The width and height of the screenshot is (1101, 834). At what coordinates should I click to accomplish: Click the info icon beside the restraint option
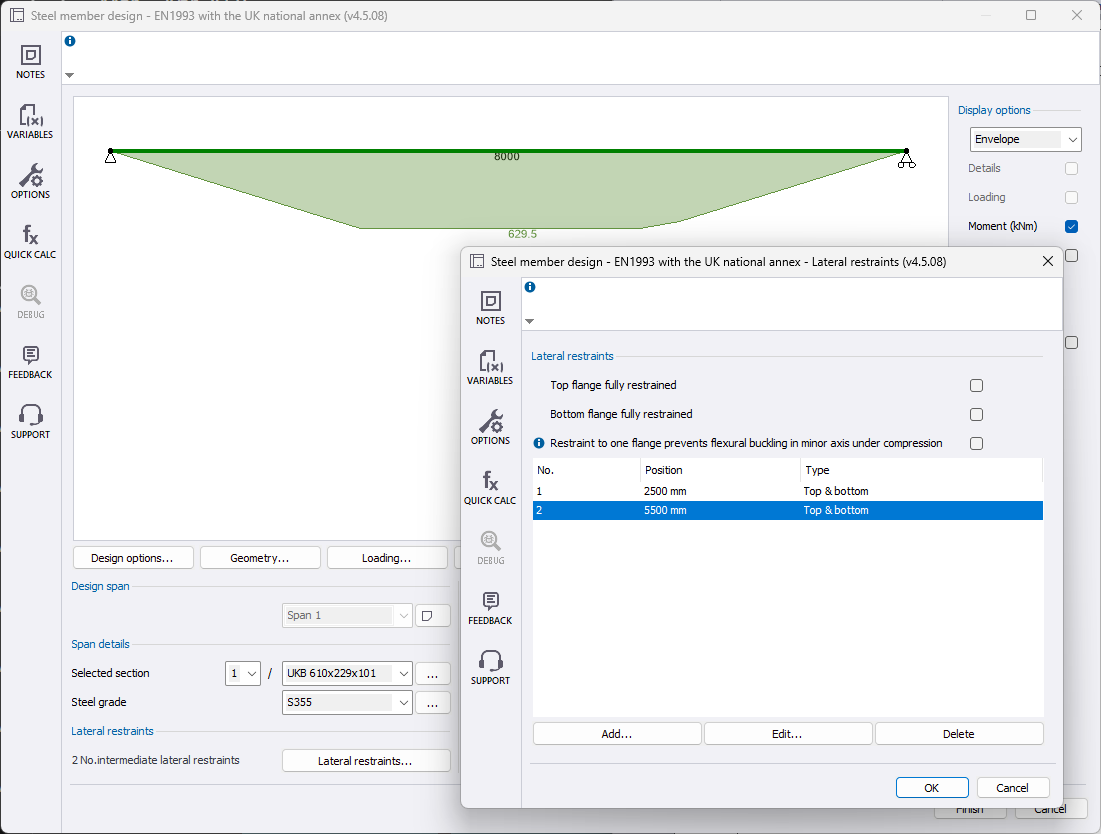[x=539, y=443]
